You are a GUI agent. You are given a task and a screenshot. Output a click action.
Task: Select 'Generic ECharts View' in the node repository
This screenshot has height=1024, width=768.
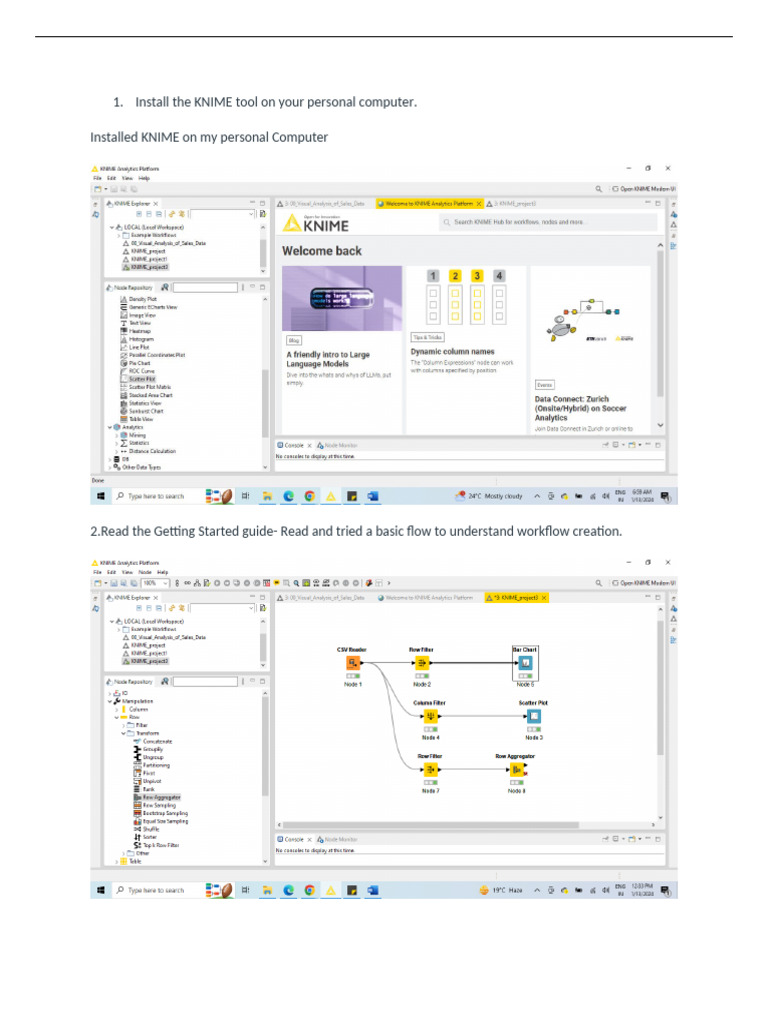click(x=153, y=307)
